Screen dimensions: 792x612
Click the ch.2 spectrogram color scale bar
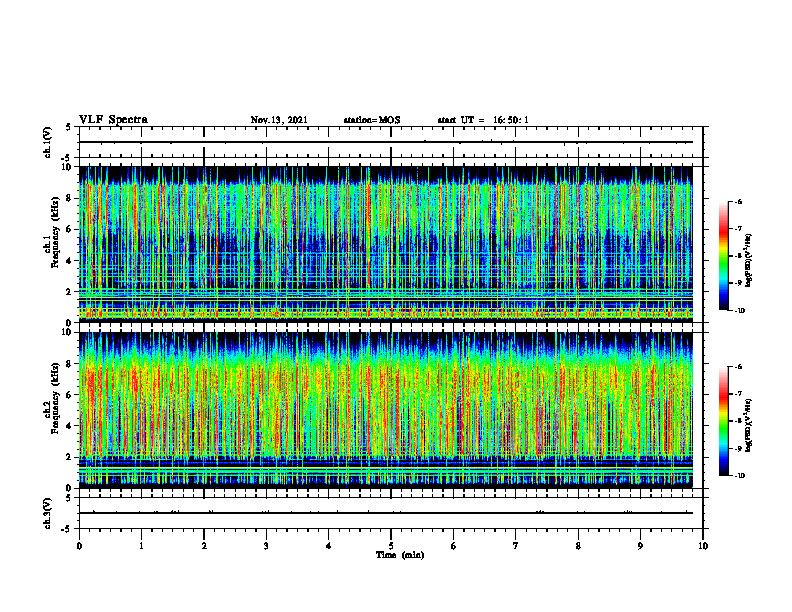click(723, 421)
